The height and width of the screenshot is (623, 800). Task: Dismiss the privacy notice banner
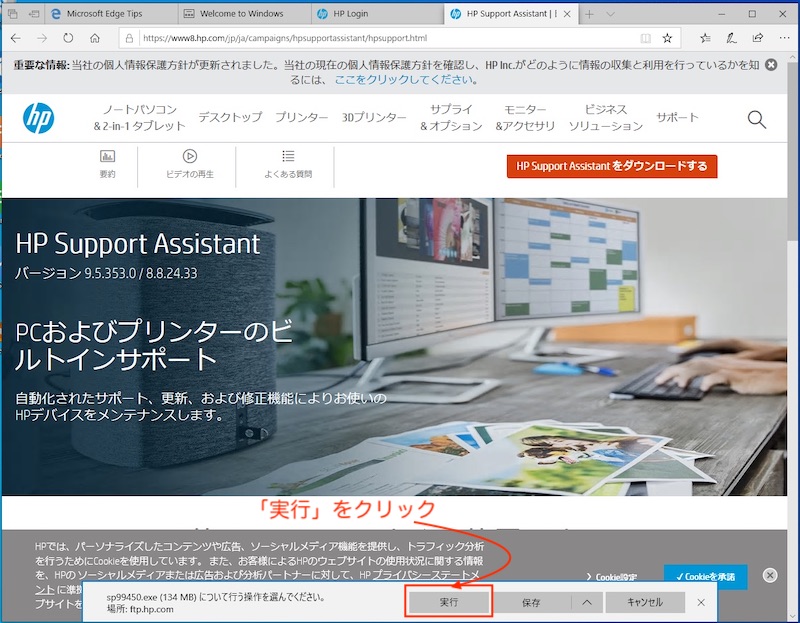(771, 65)
